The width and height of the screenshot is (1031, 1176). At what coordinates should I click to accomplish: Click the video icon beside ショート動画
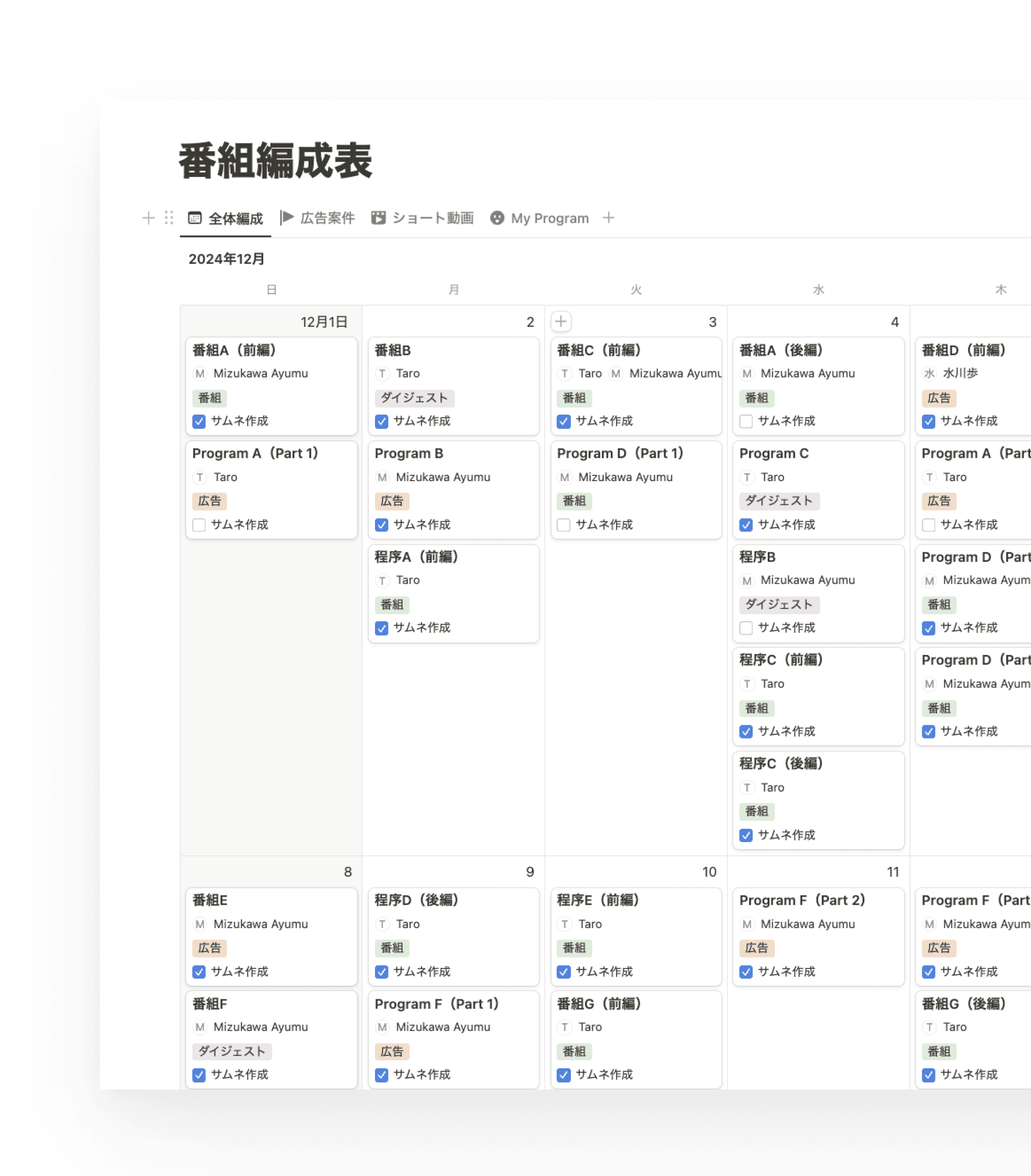[379, 217]
